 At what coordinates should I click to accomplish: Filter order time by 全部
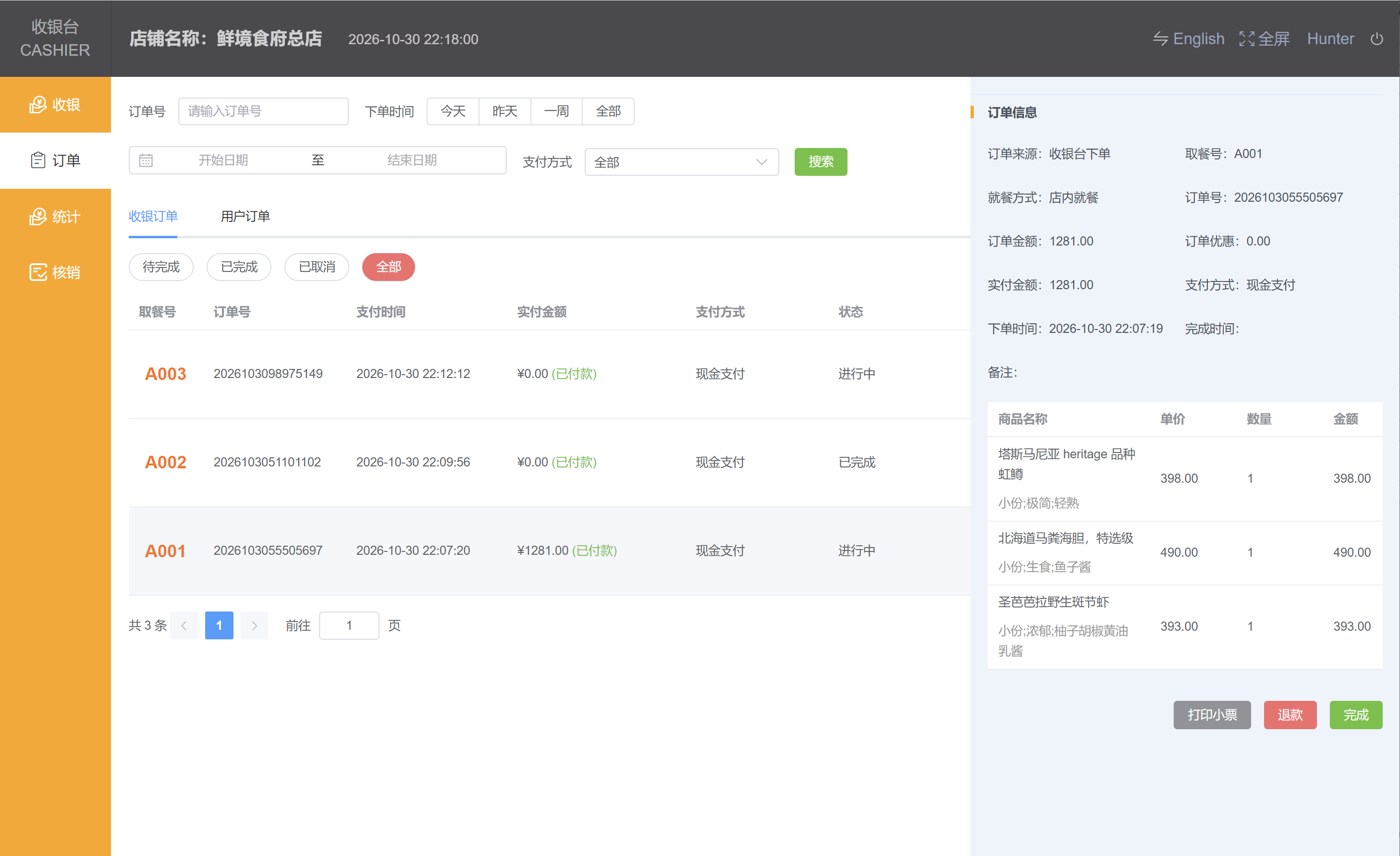tap(608, 111)
